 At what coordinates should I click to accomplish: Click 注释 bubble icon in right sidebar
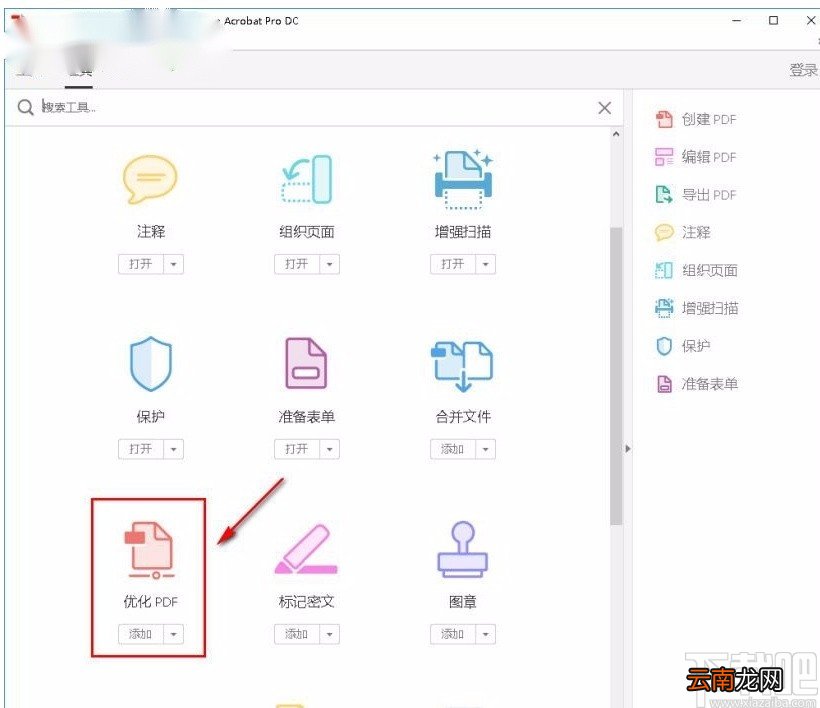click(x=664, y=232)
